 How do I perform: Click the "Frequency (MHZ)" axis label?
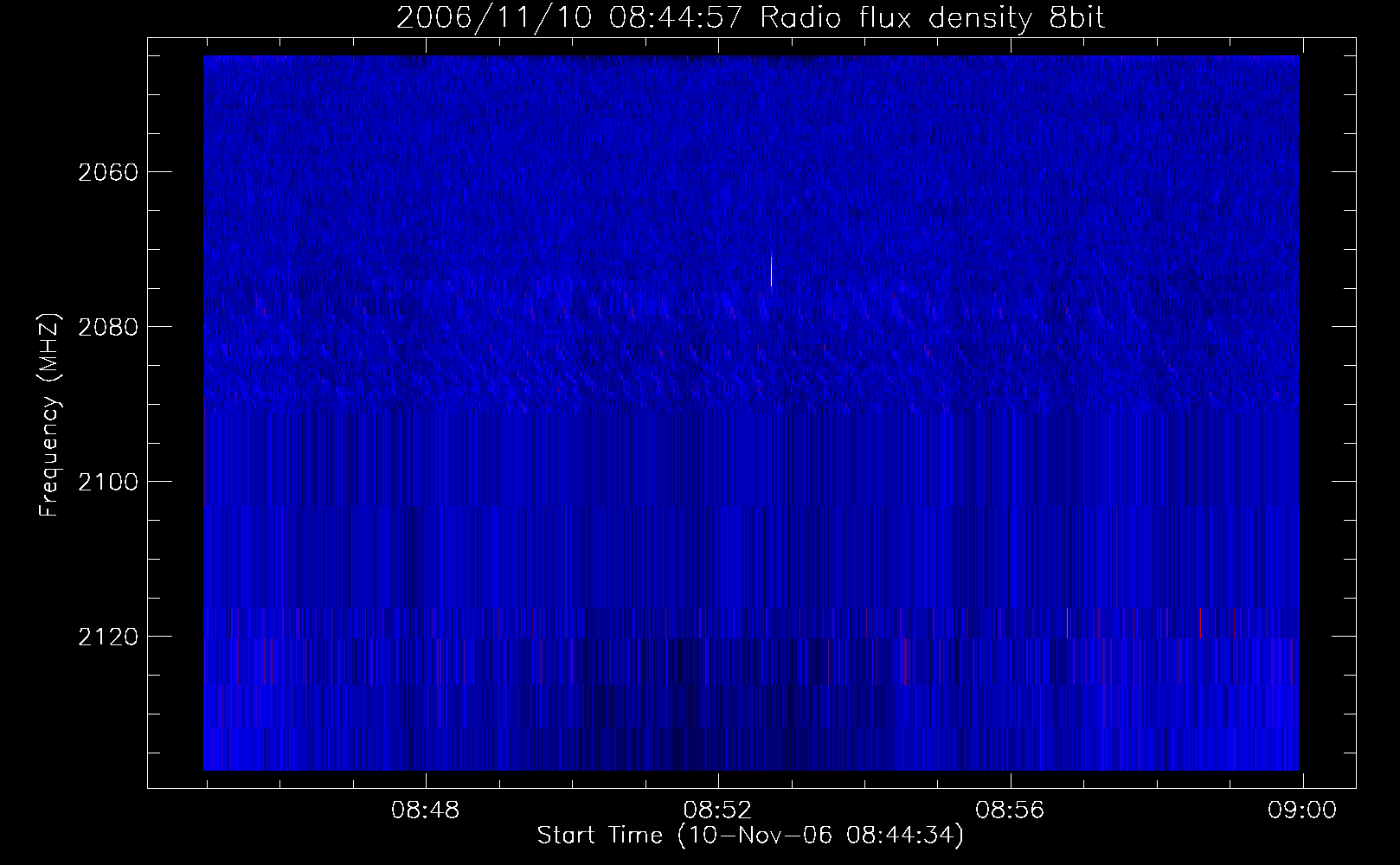click(x=50, y=416)
